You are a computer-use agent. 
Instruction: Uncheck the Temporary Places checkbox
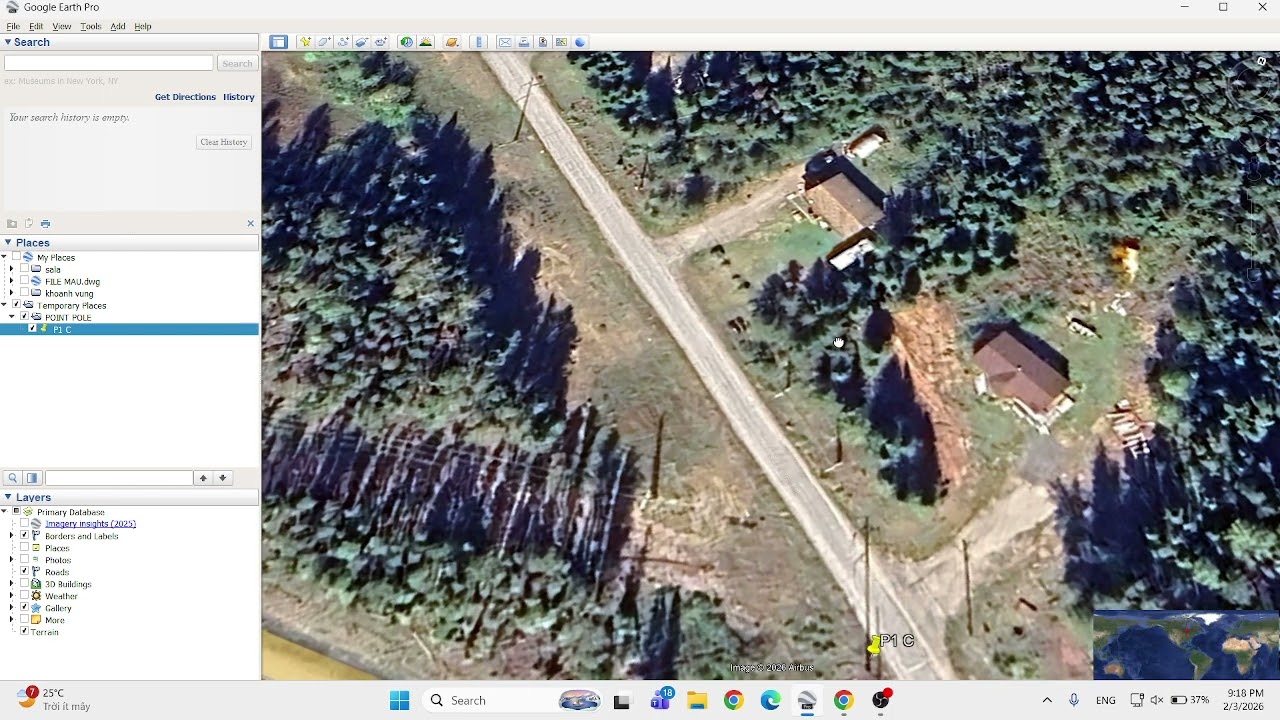pyautogui.click(x=16, y=305)
